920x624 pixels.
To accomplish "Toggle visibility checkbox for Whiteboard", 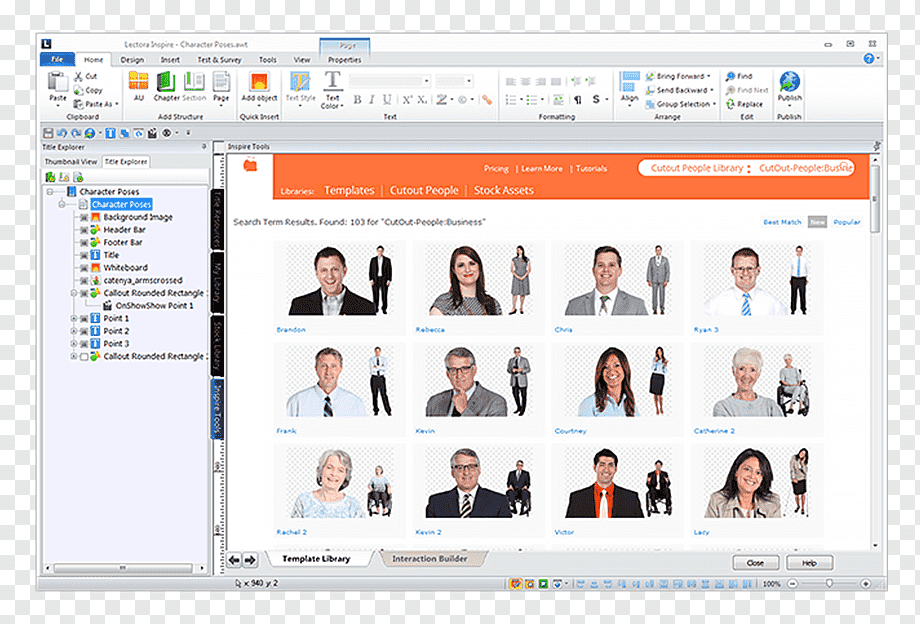I will [84, 267].
